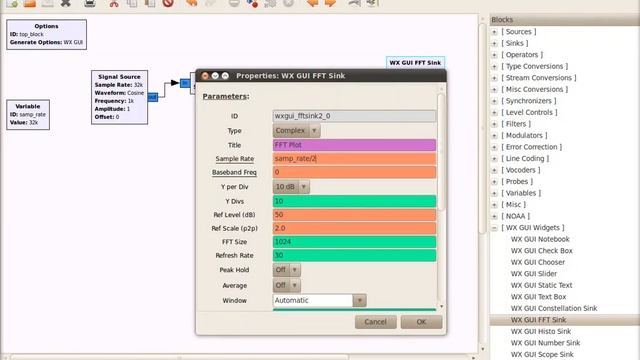This screenshot has width=640, height=360.
Task: Click the Print icon in toolbar
Action: 89,3
